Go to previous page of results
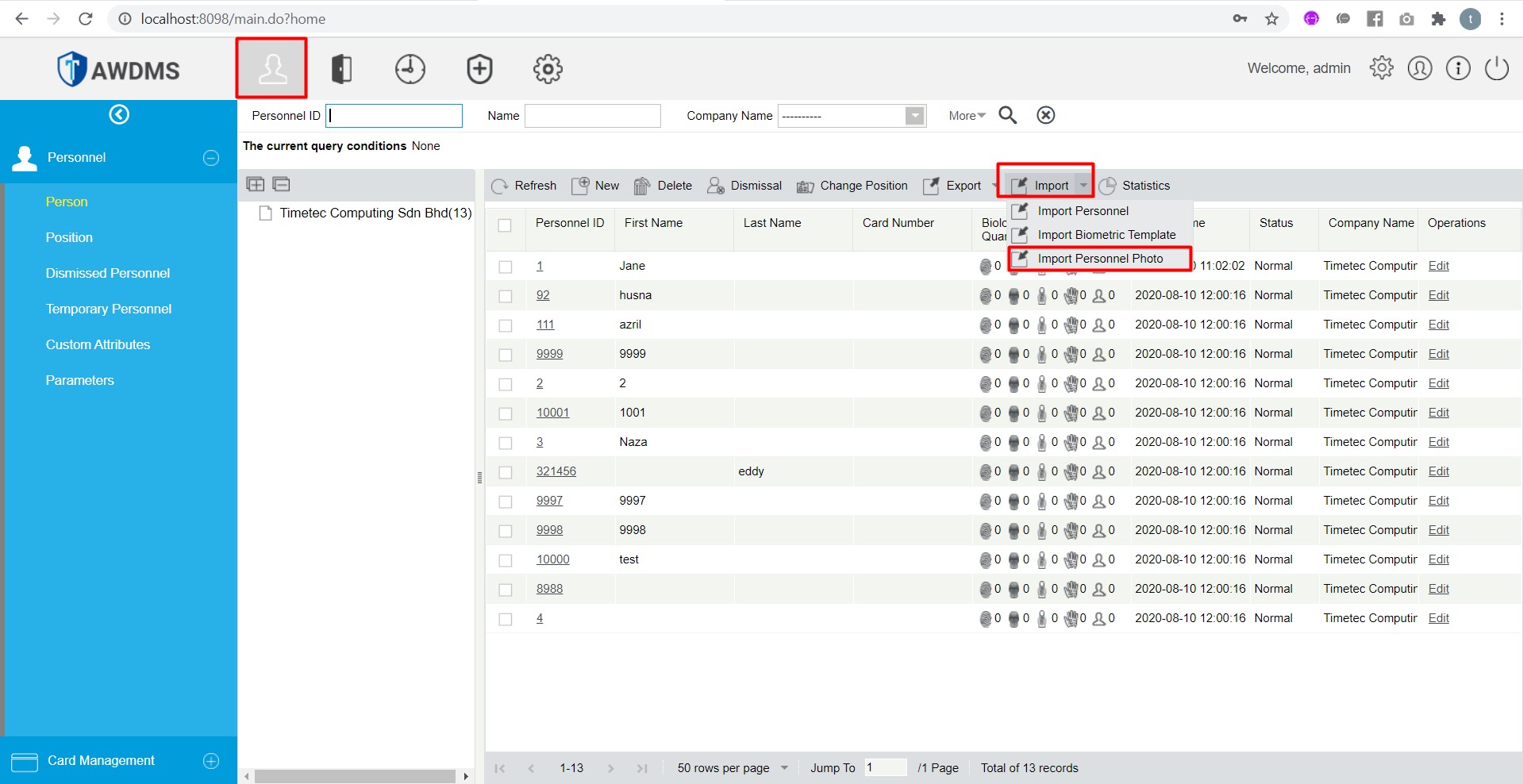 coord(531,768)
